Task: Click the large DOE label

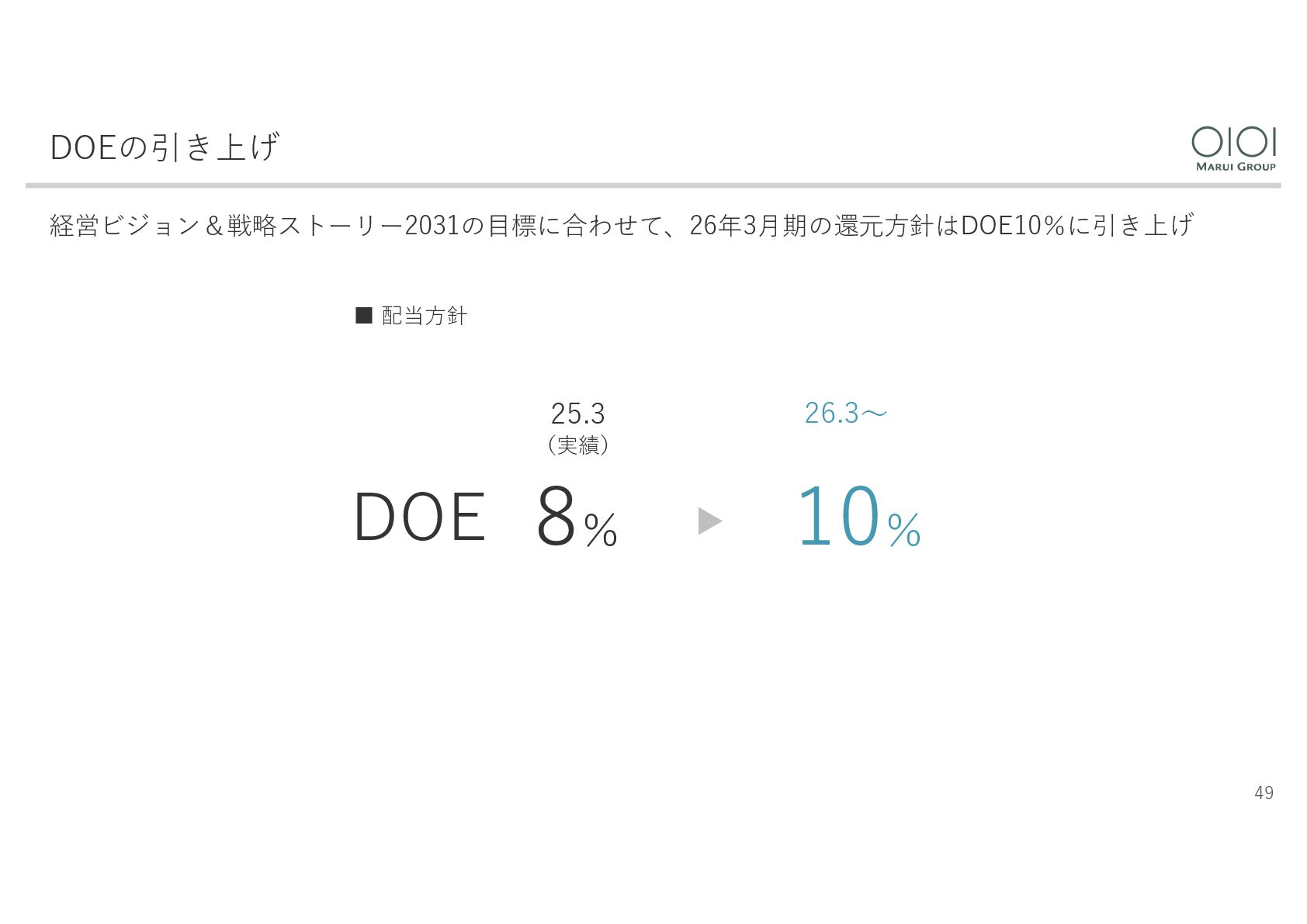Action: 420,517
